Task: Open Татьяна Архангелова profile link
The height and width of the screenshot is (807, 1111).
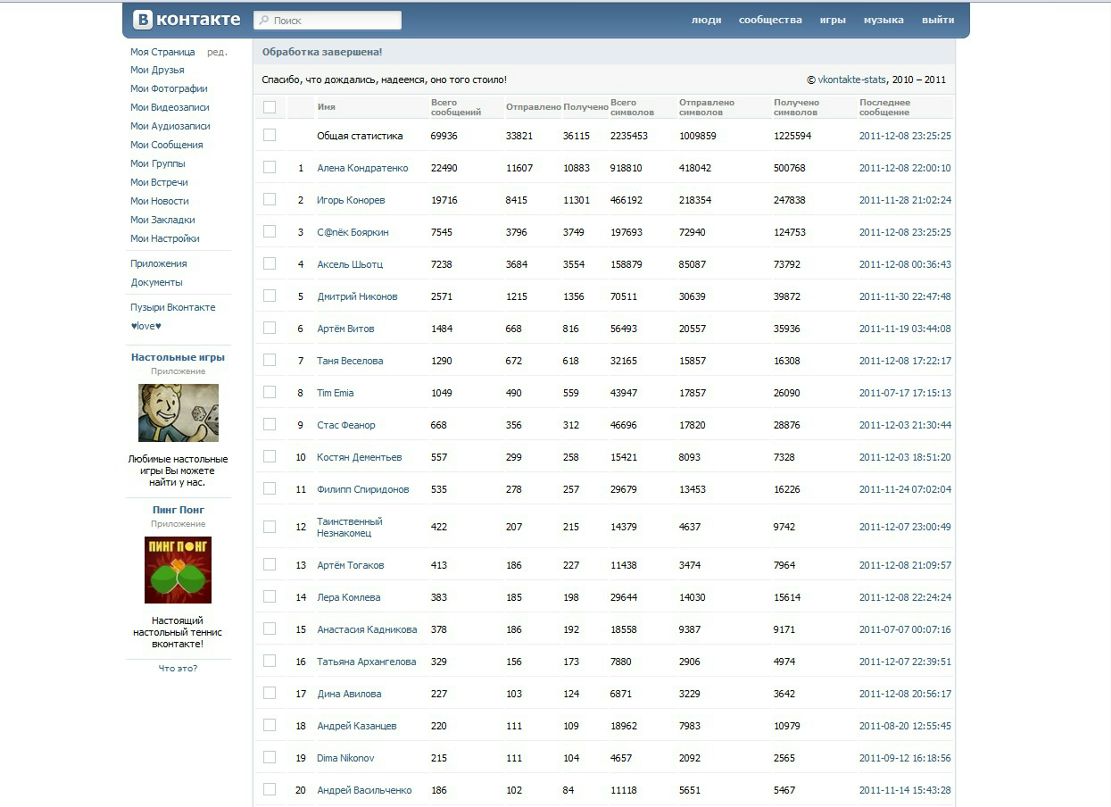Action: coord(366,662)
